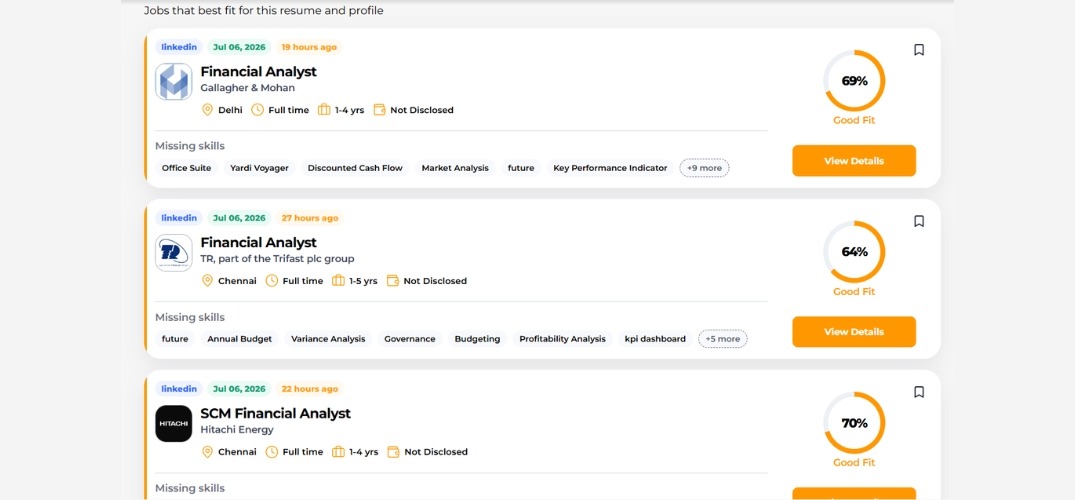The height and width of the screenshot is (500, 1075).
Task: Expand the +5 more missing skills
Action: [x=723, y=339]
